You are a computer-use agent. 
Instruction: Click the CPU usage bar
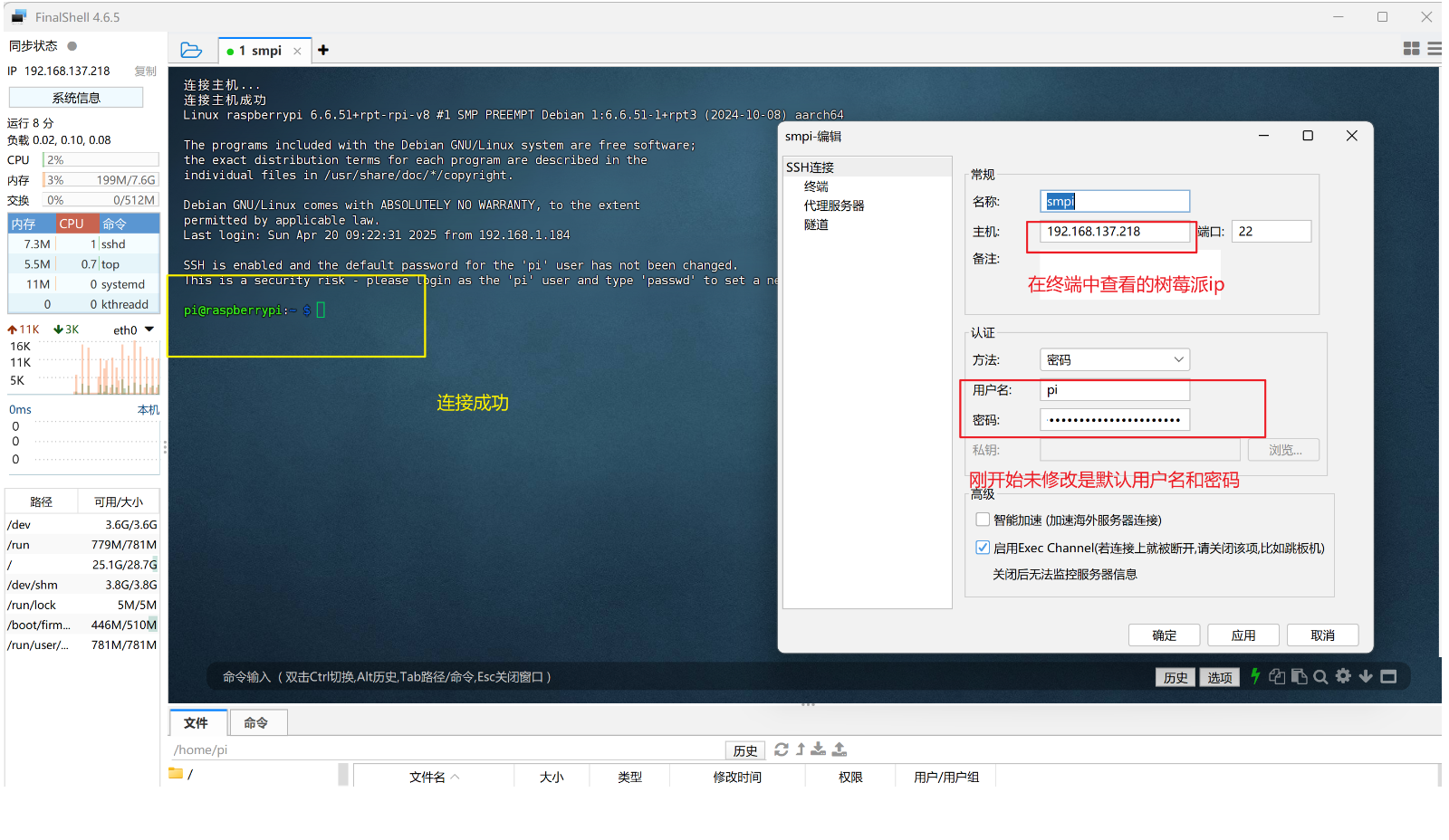101,159
